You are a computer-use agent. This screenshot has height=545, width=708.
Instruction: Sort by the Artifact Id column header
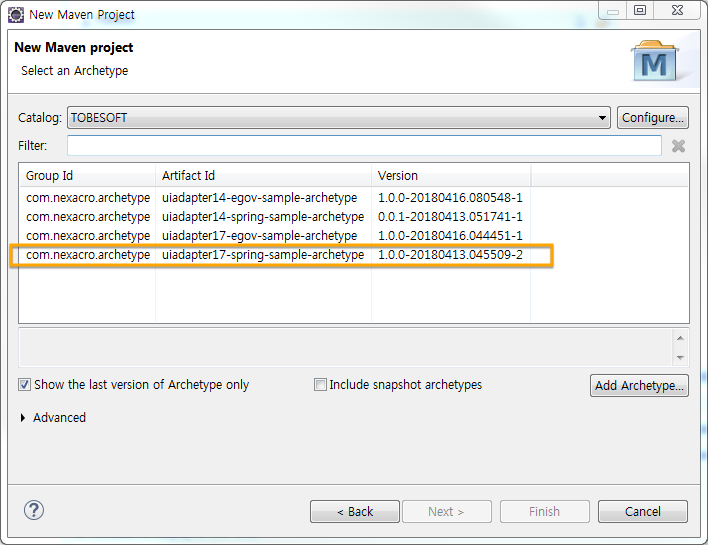point(263,176)
